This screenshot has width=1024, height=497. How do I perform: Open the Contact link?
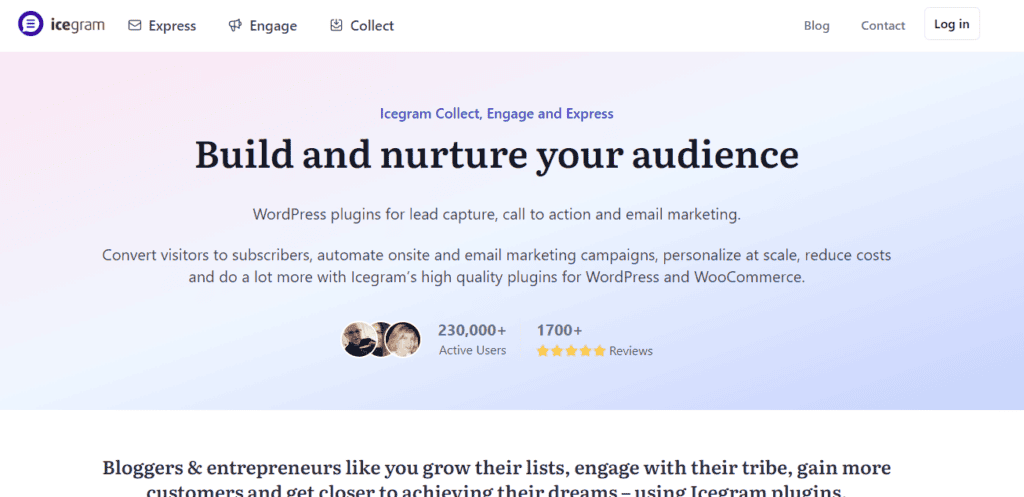coord(883,25)
